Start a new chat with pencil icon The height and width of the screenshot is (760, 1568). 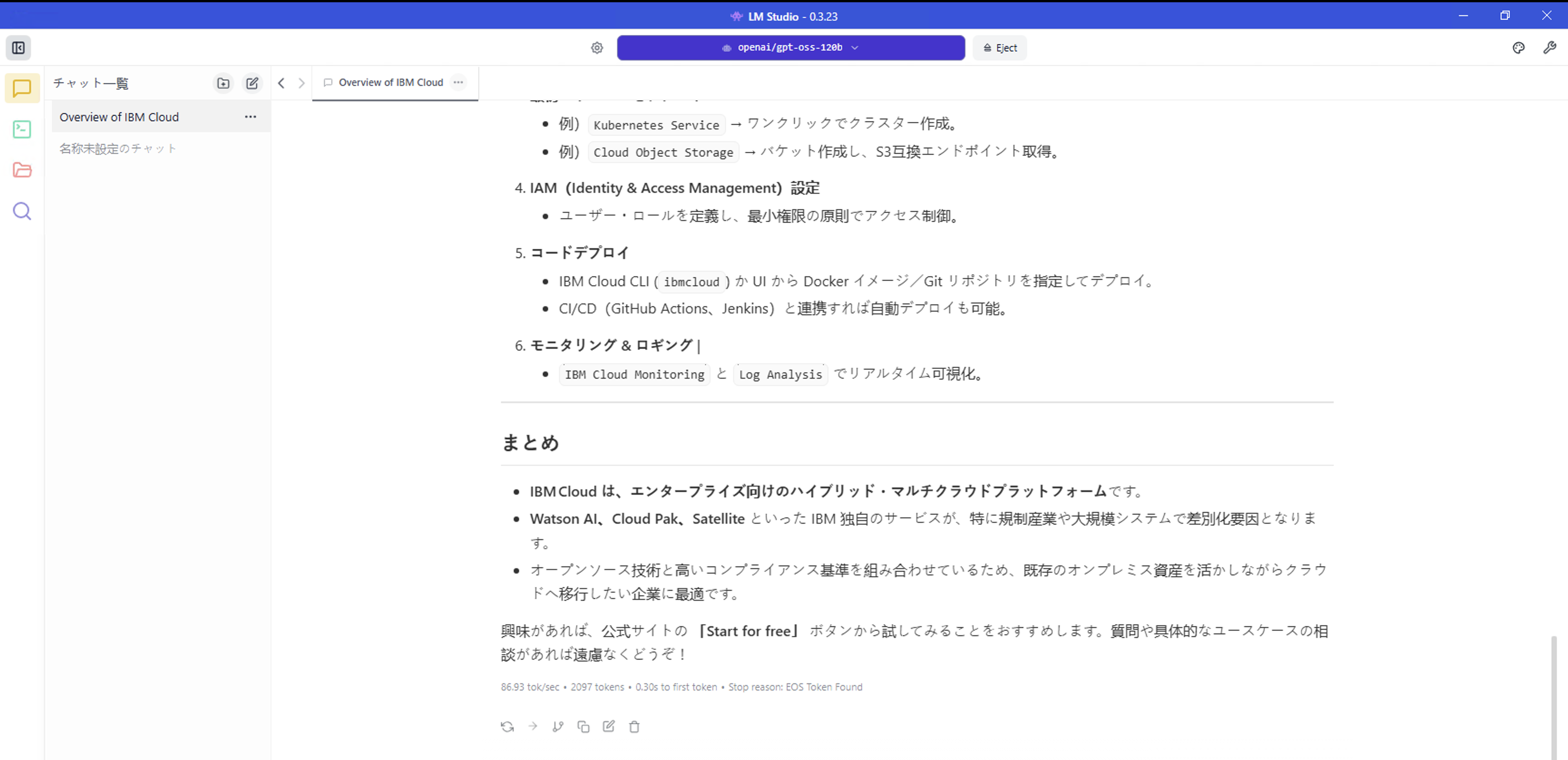[x=252, y=83]
